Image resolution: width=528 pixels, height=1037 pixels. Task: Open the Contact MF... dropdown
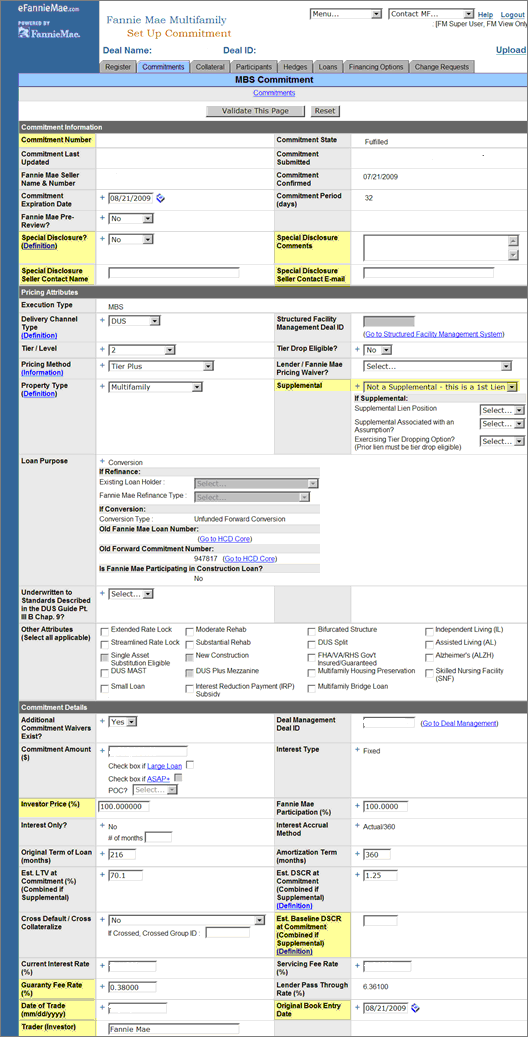tap(431, 14)
